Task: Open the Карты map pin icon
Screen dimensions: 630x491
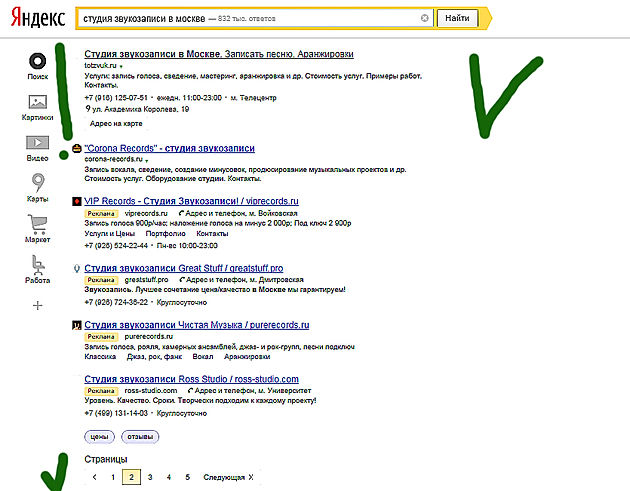Action: coord(38,183)
